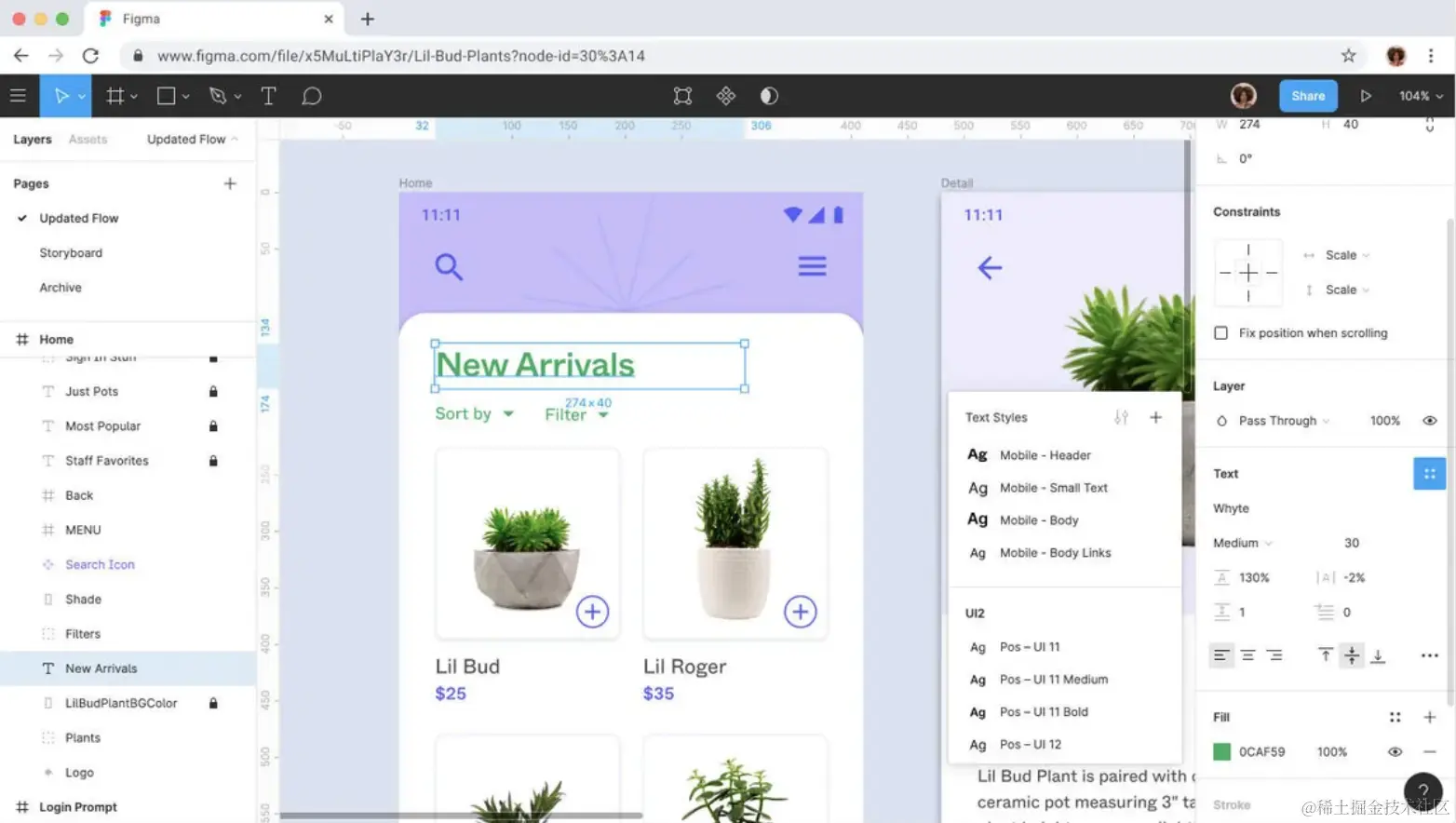Click the text styles four-dot button

pos(1429,473)
